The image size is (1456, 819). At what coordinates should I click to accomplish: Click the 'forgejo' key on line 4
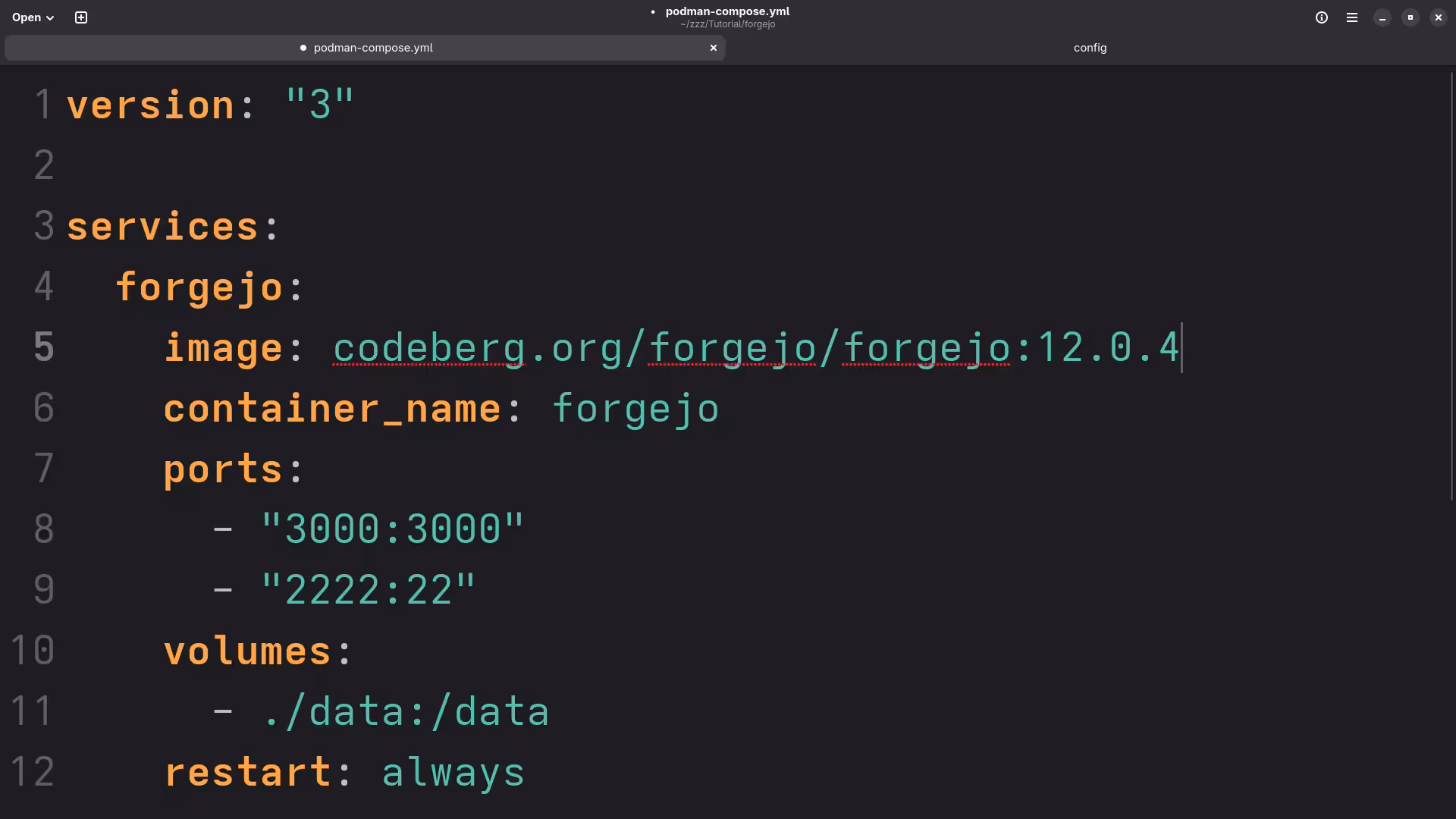point(199,288)
